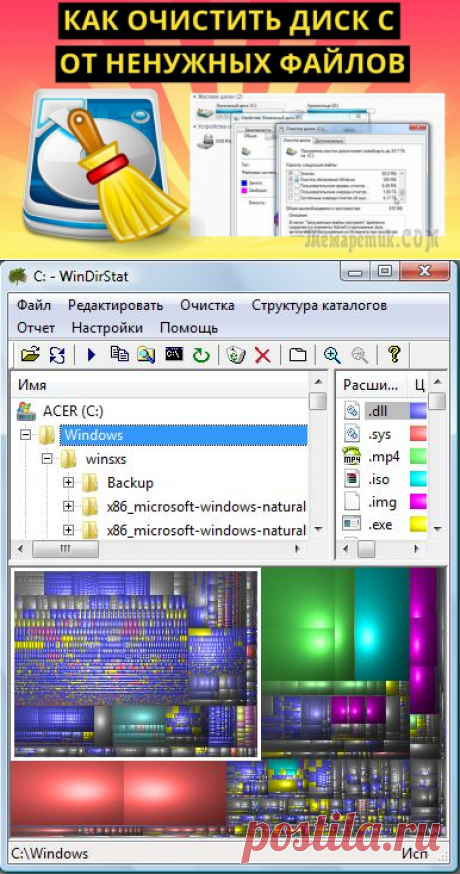Open the Очистка menu

(207, 305)
